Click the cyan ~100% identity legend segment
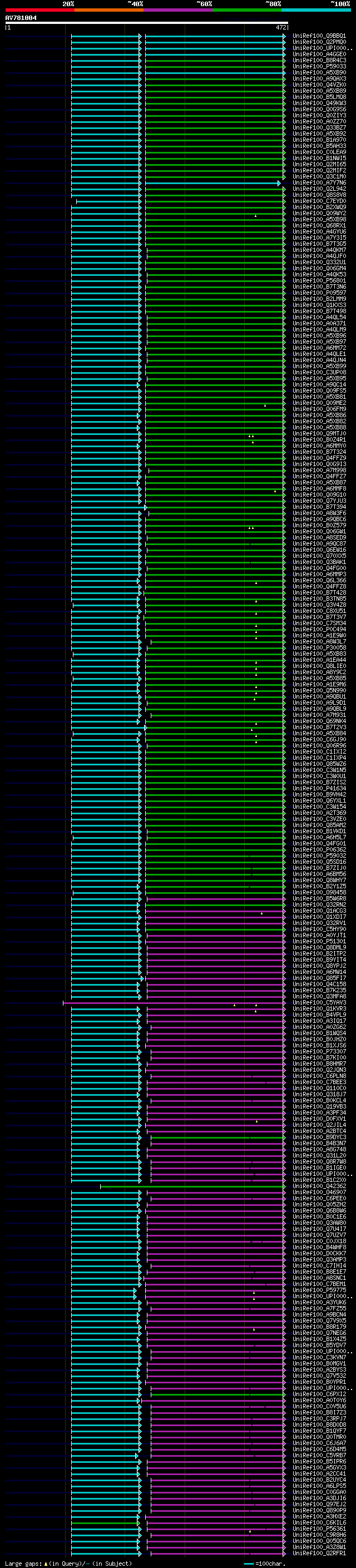Image resolution: width=356 pixels, height=1568 pixels. 316,10
